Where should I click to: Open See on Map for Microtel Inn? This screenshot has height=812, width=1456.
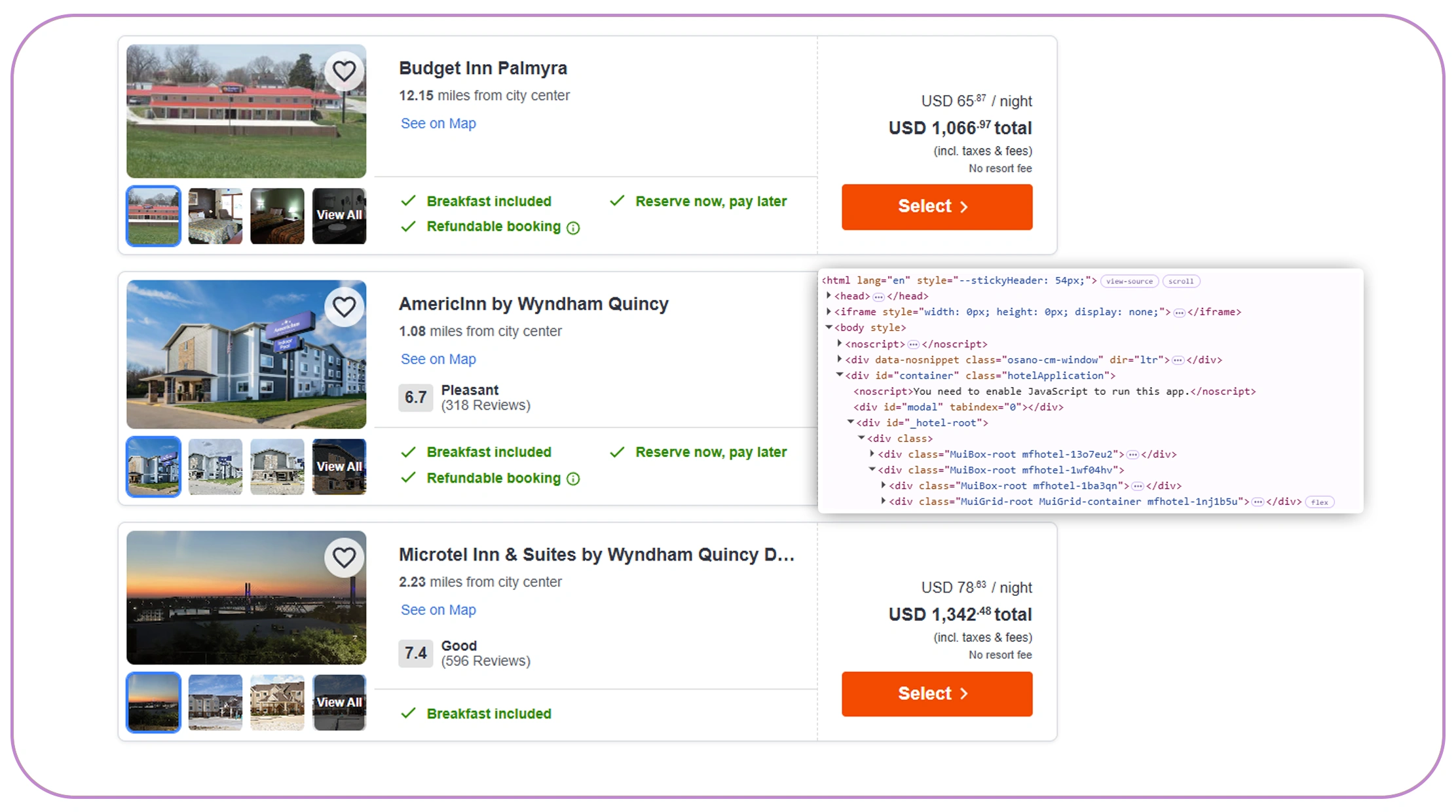[x=438, y=610]
